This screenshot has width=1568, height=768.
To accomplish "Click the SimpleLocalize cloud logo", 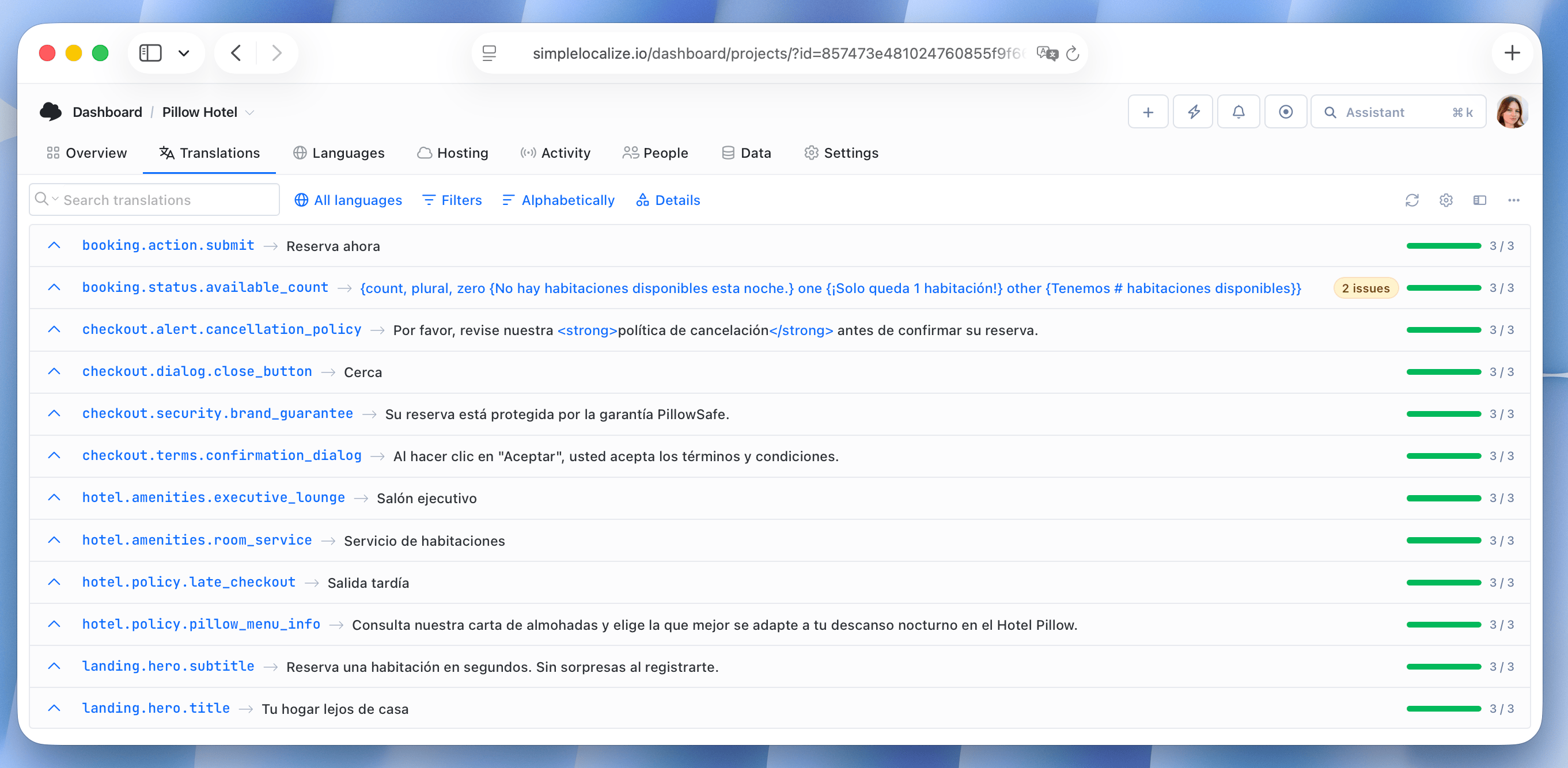I will tap(51, 112).
